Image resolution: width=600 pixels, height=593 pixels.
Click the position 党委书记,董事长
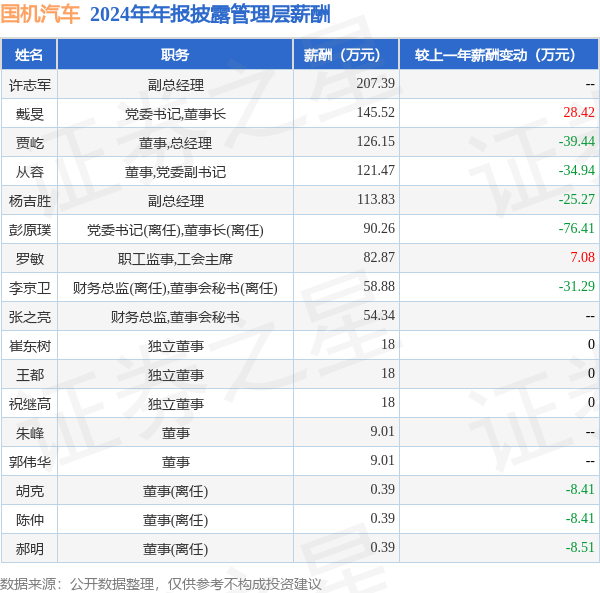point(175,114)
